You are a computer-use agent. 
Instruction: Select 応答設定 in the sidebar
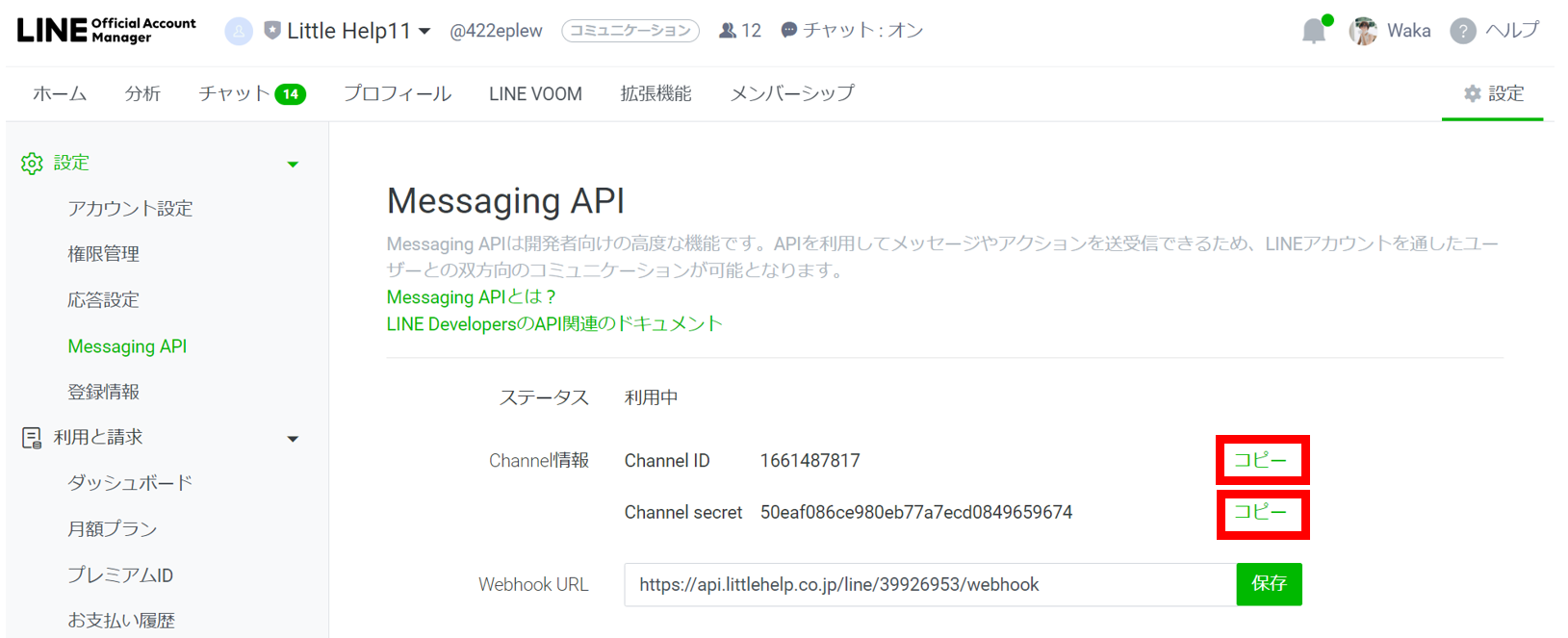(103, 300)
